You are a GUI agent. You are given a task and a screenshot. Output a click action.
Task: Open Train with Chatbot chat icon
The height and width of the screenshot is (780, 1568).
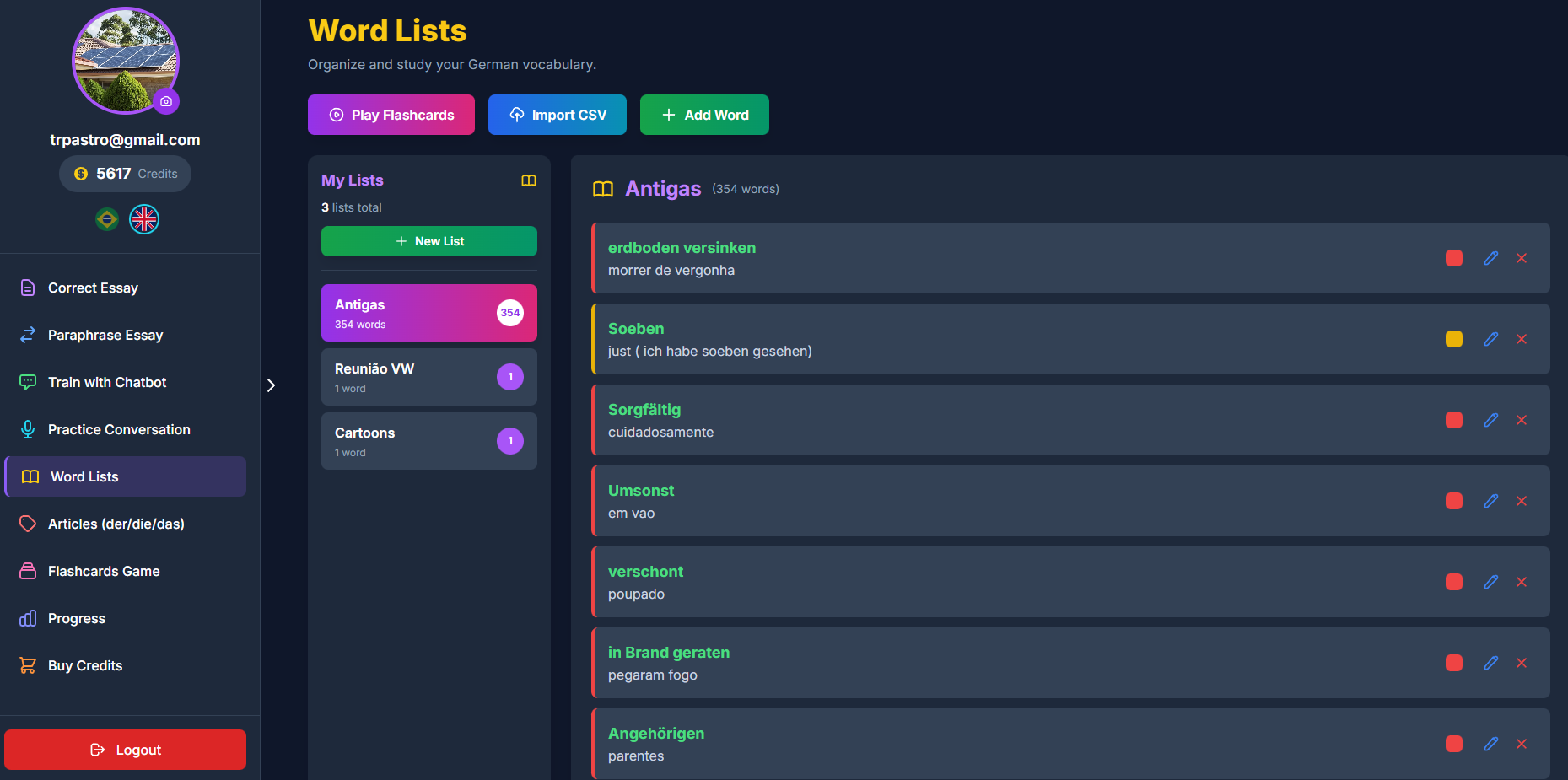click(28, 382)
